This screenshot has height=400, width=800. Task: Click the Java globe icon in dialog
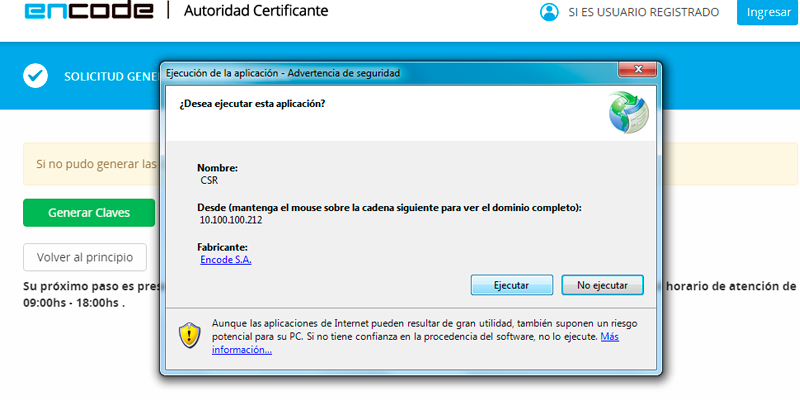point(628,112)
